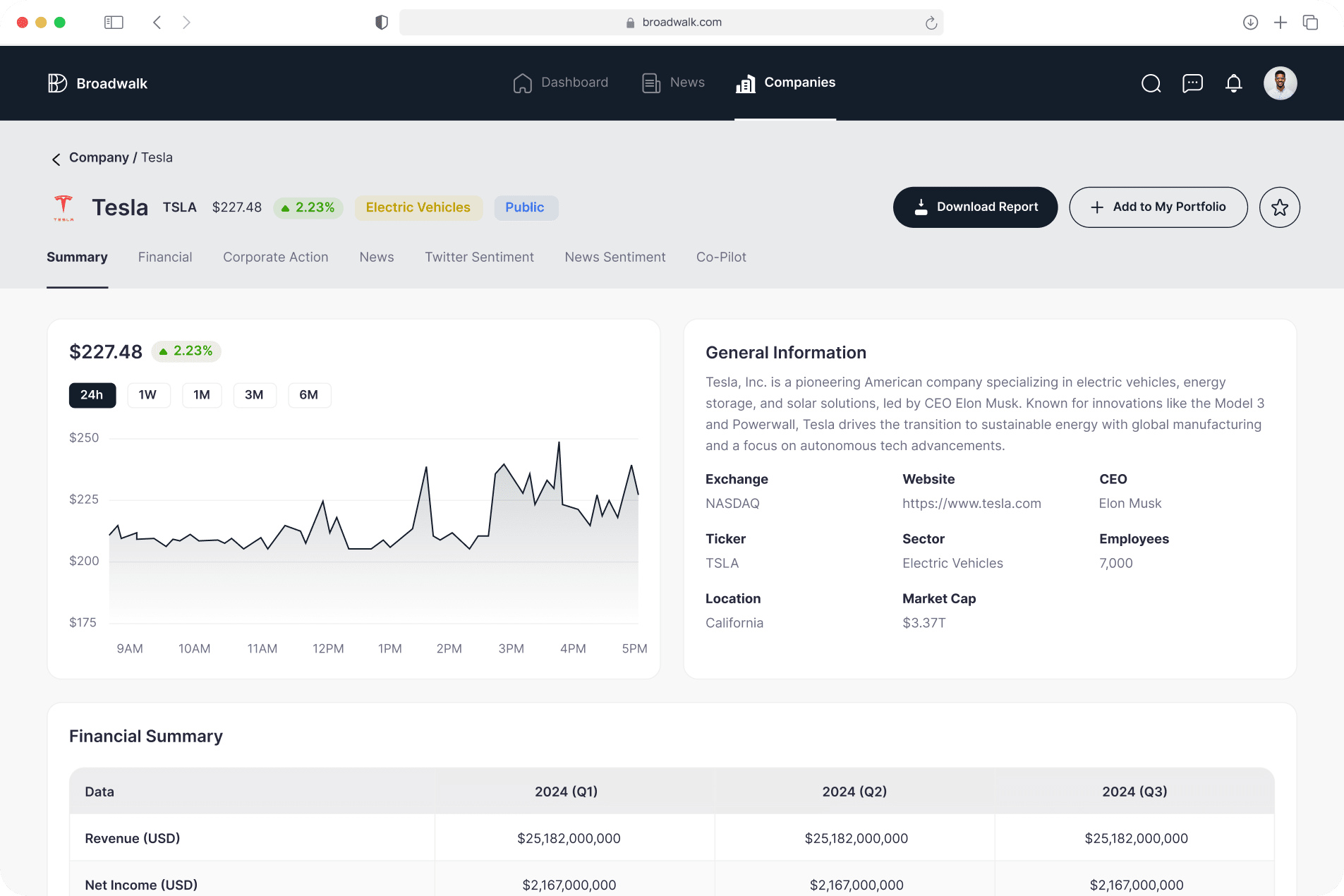1344x896 pixels.
Task: Check notifications via the bell icon
Action: point(1233,84)
